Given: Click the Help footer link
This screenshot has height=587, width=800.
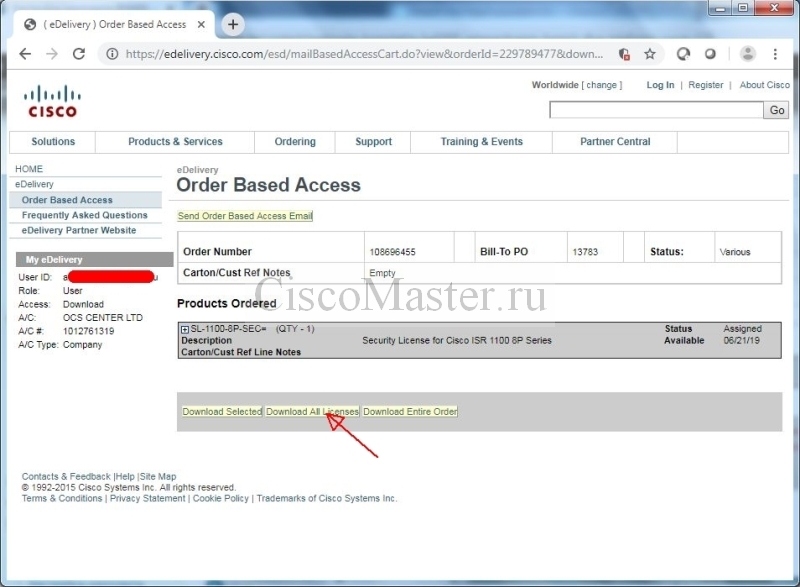Looking at the screenshot, I should [125, 476].
